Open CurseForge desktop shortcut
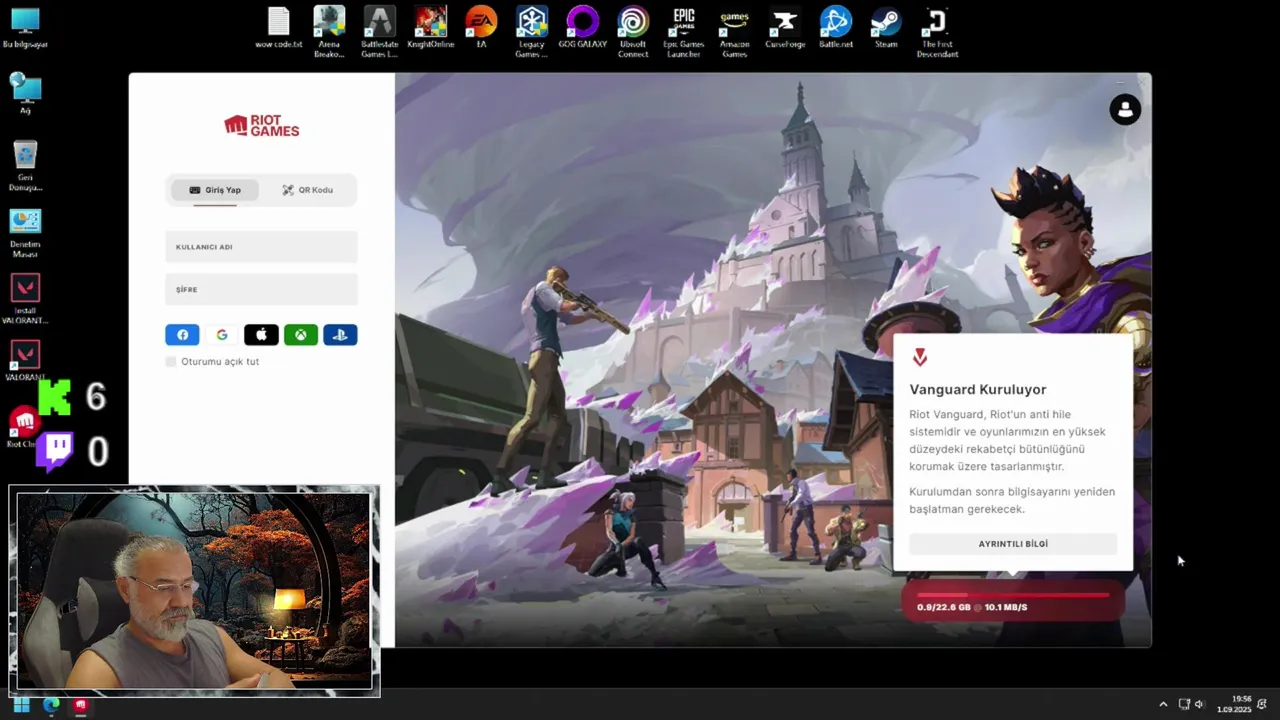This screenshot has width=1280, height=720. pos(785,28)
